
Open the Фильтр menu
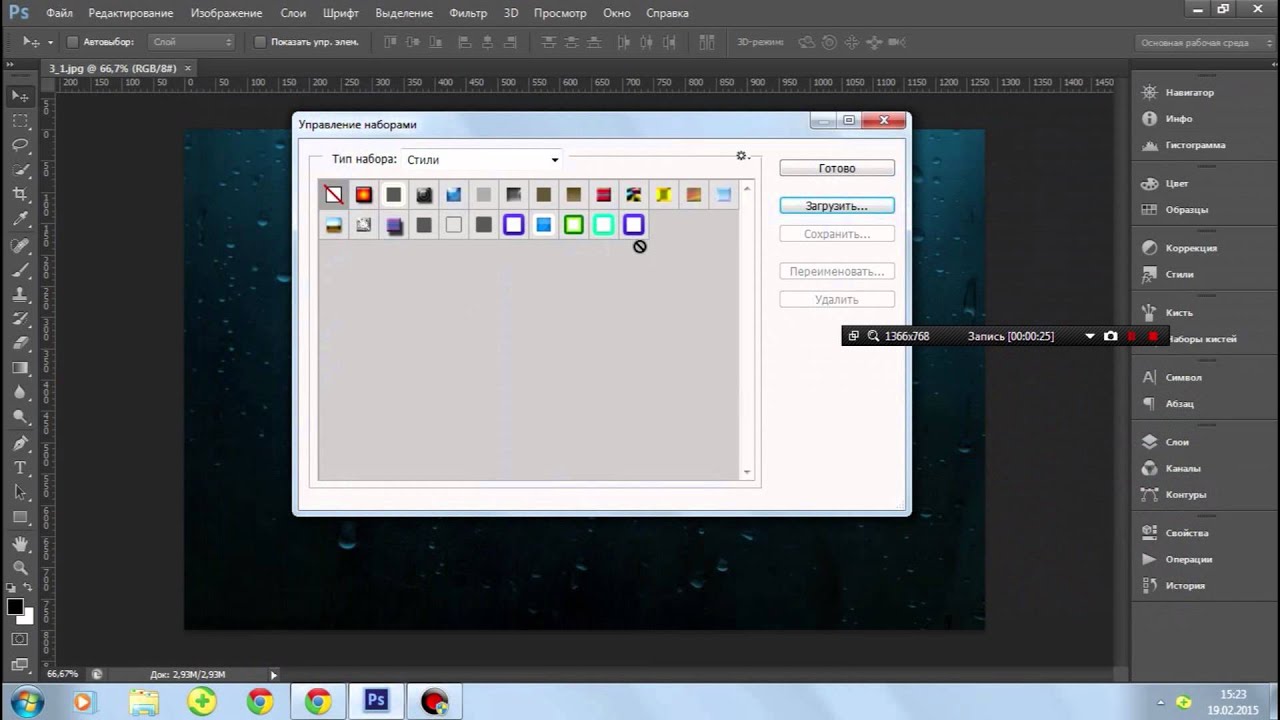point(468,13)
